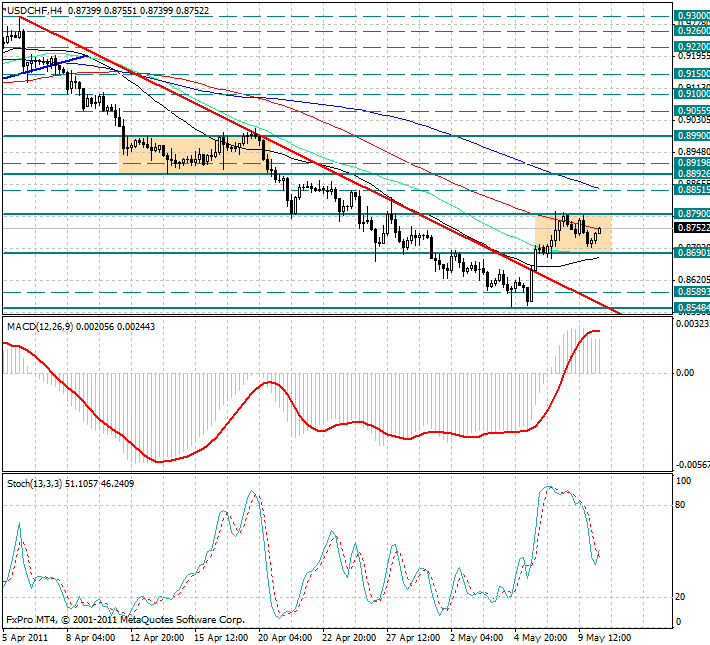
Task: Click the 22 Apr 20:00 time label
Action: (349, 638)
